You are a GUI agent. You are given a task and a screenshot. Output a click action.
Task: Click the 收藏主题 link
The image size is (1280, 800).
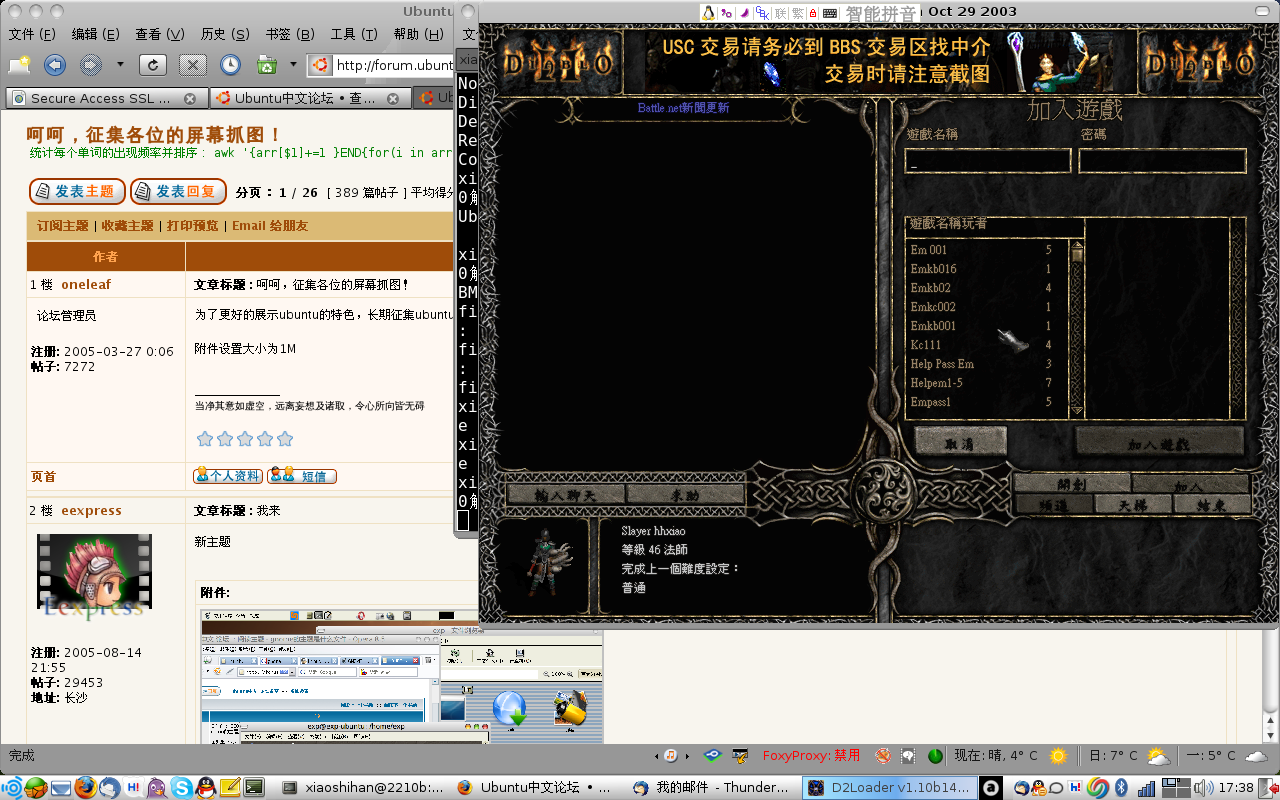[x=127, y=226]
